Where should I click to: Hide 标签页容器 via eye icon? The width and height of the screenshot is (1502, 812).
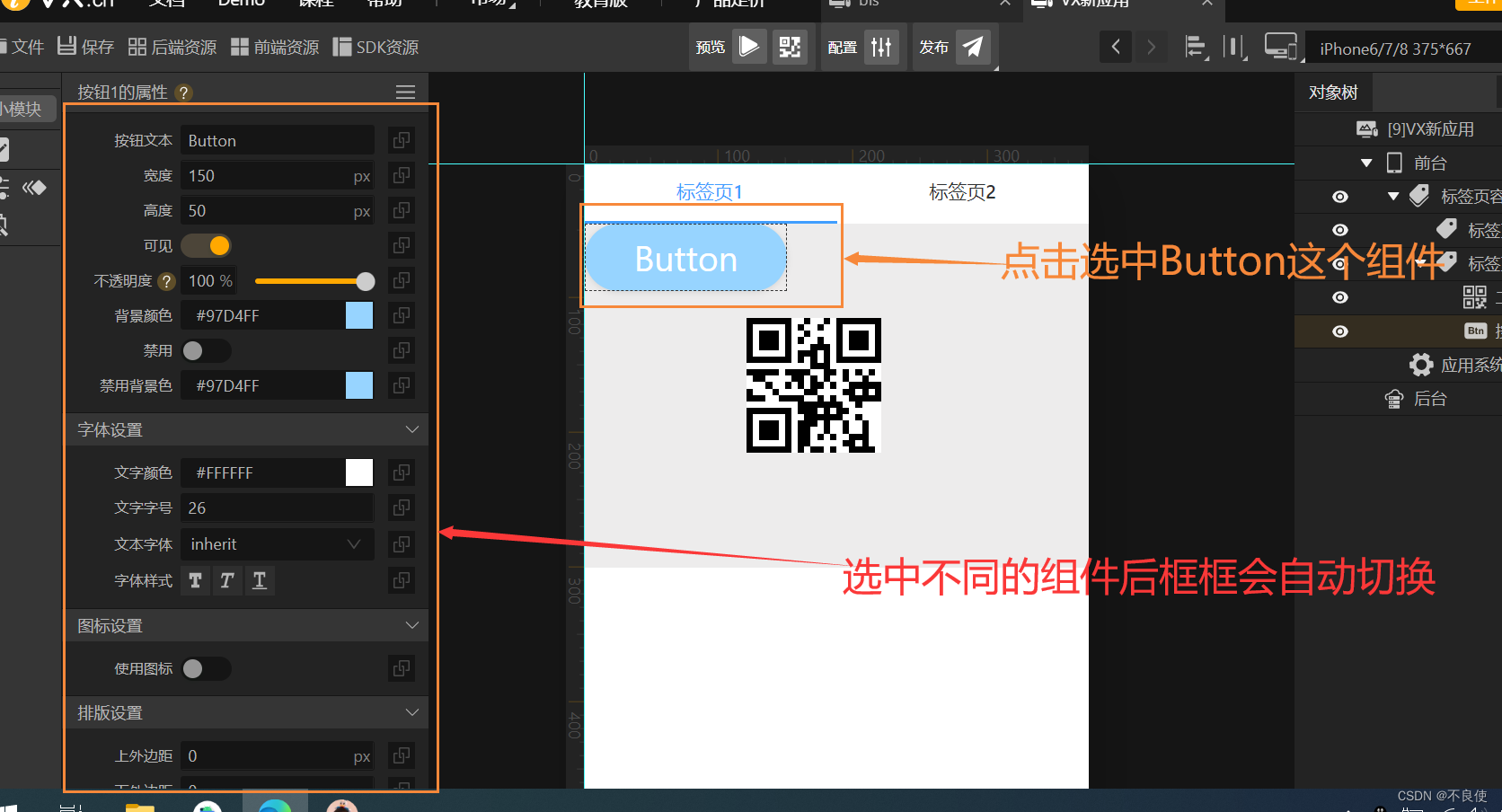pyautogui.click(x=1340, y=197)
